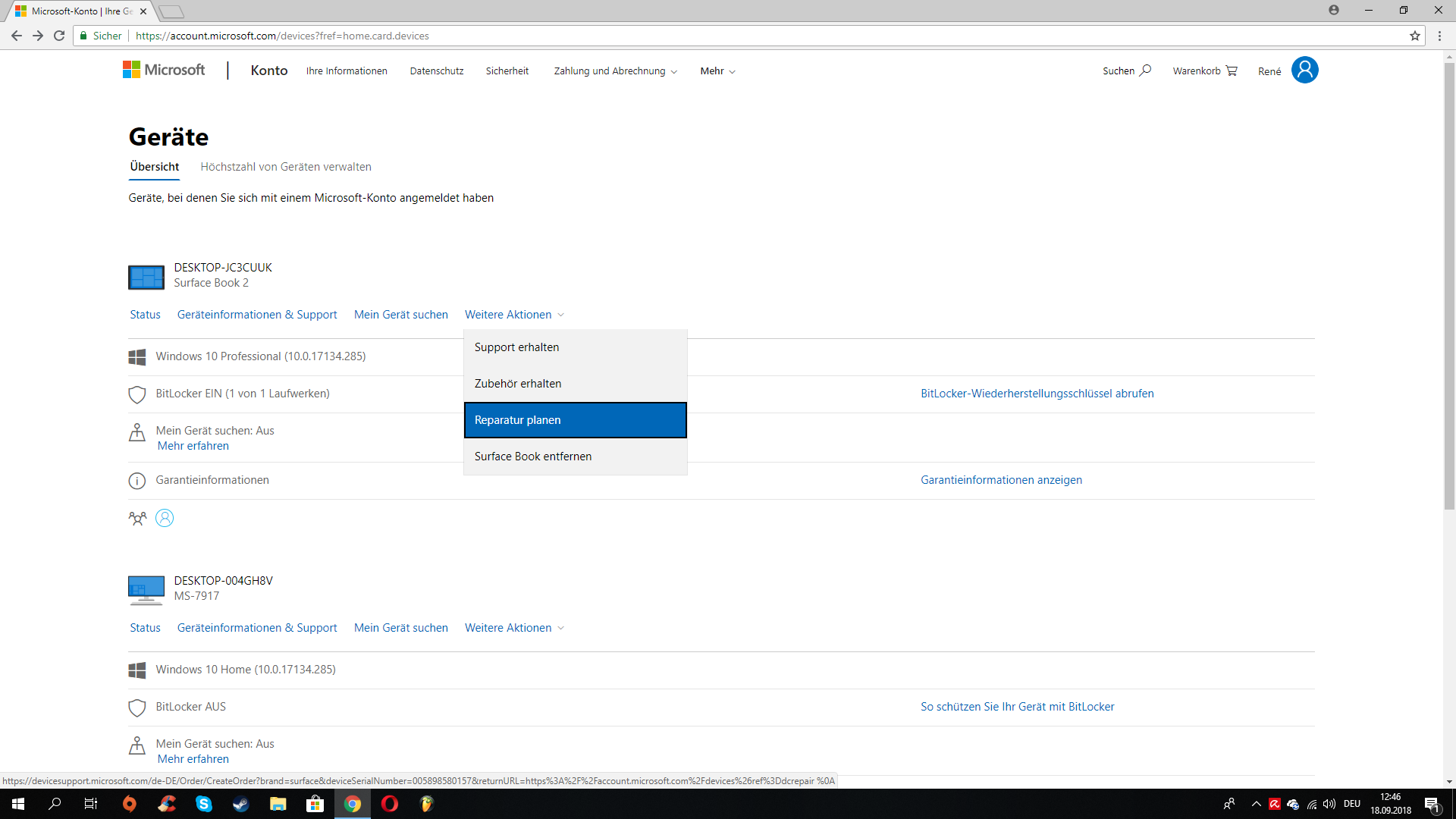Expand Zahlung und Abrechnung menu
The width and height of the screenshot is (1456, 819).
[616, 71]
